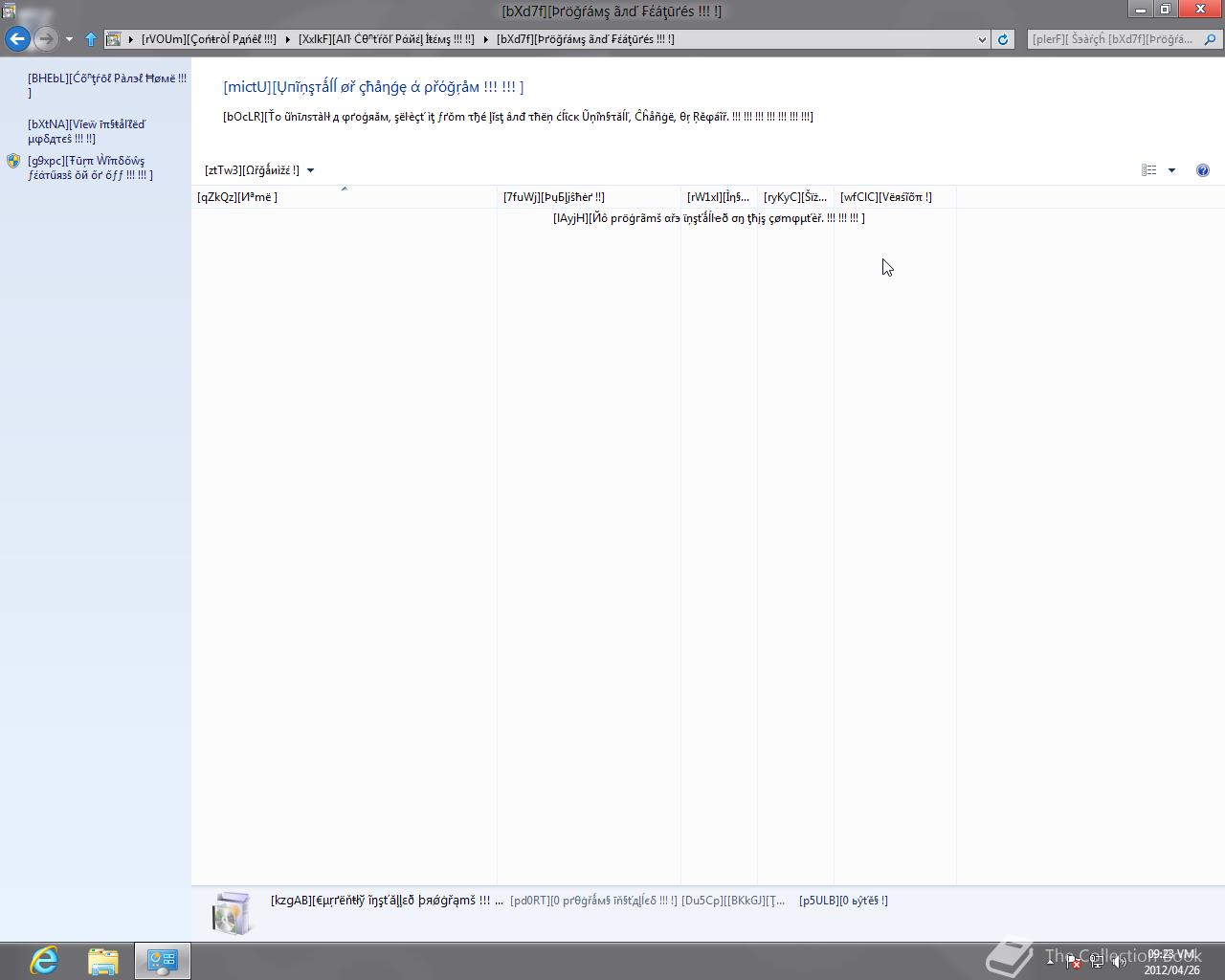This screenshot has height=980, width=1225.
Task: Launch Internet Explorer from taskbar
Action: (x=44, y=961)
